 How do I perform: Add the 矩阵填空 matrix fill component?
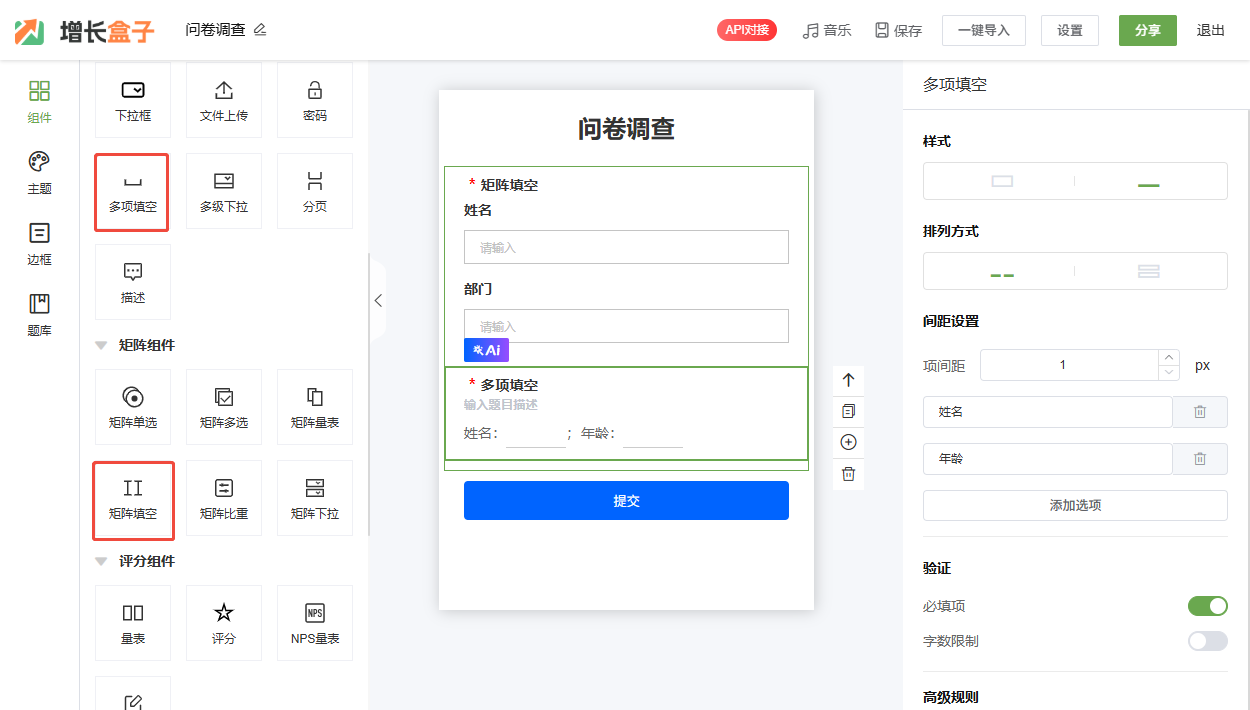133,499
